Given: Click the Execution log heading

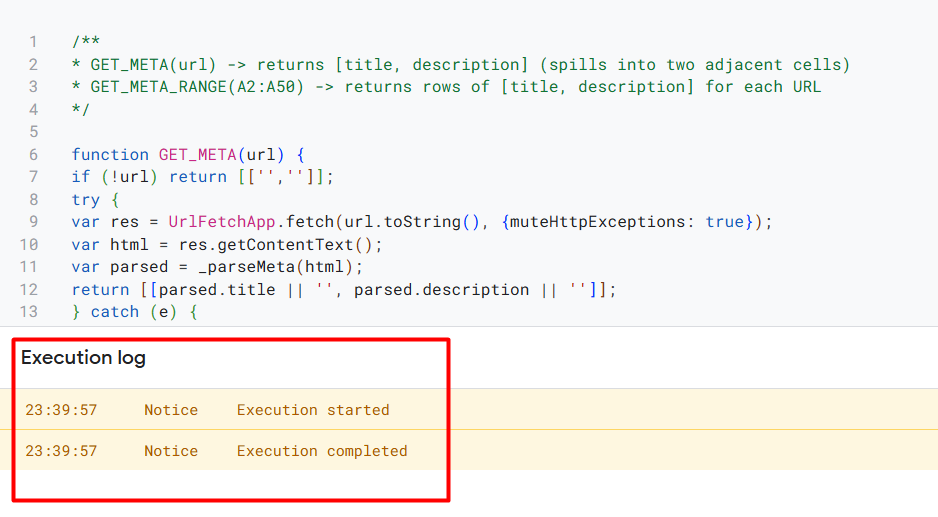Looking at the screenshot, I should click(83, 358).
